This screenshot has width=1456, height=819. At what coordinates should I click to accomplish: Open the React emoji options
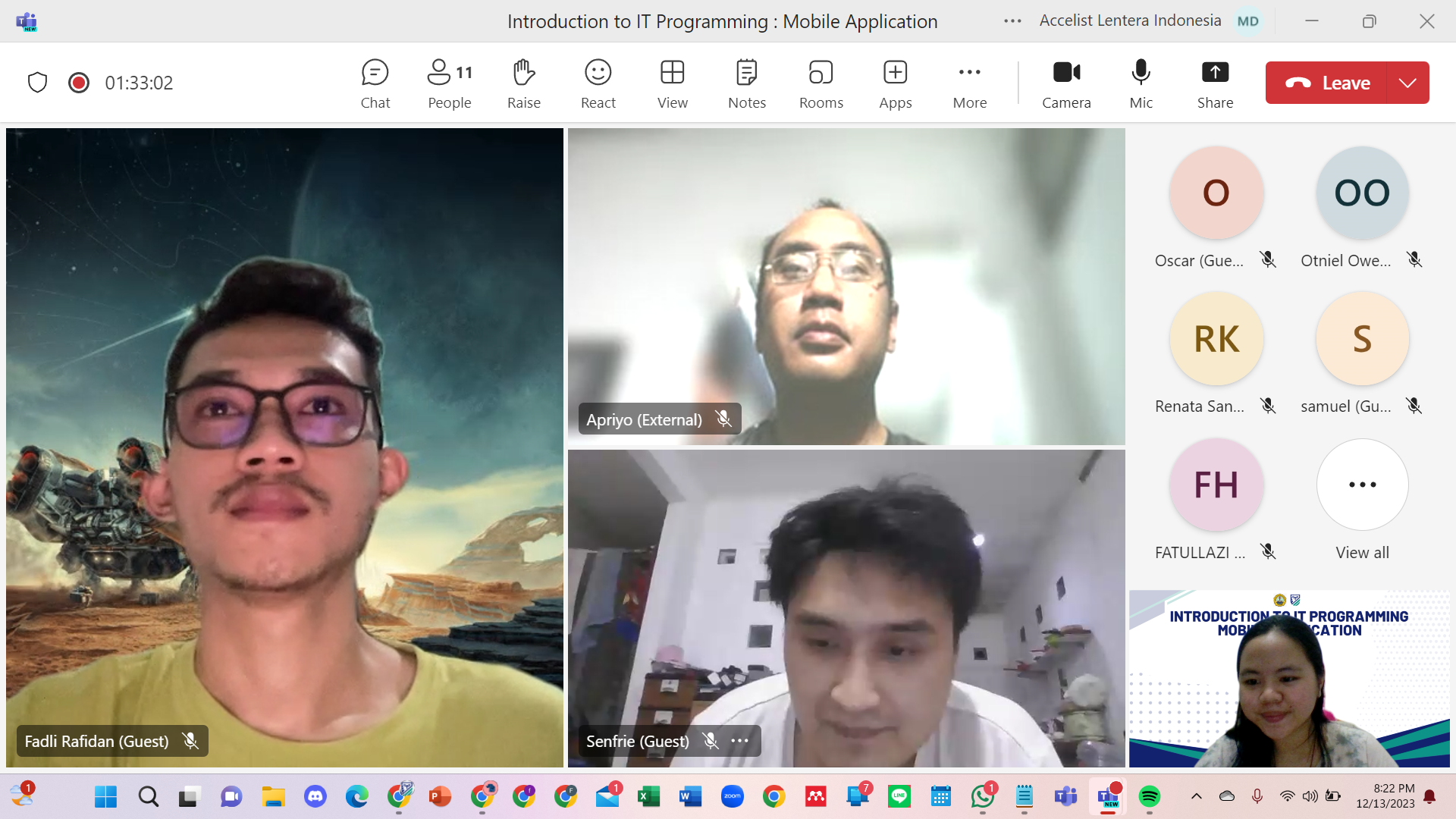click(598, 83)
